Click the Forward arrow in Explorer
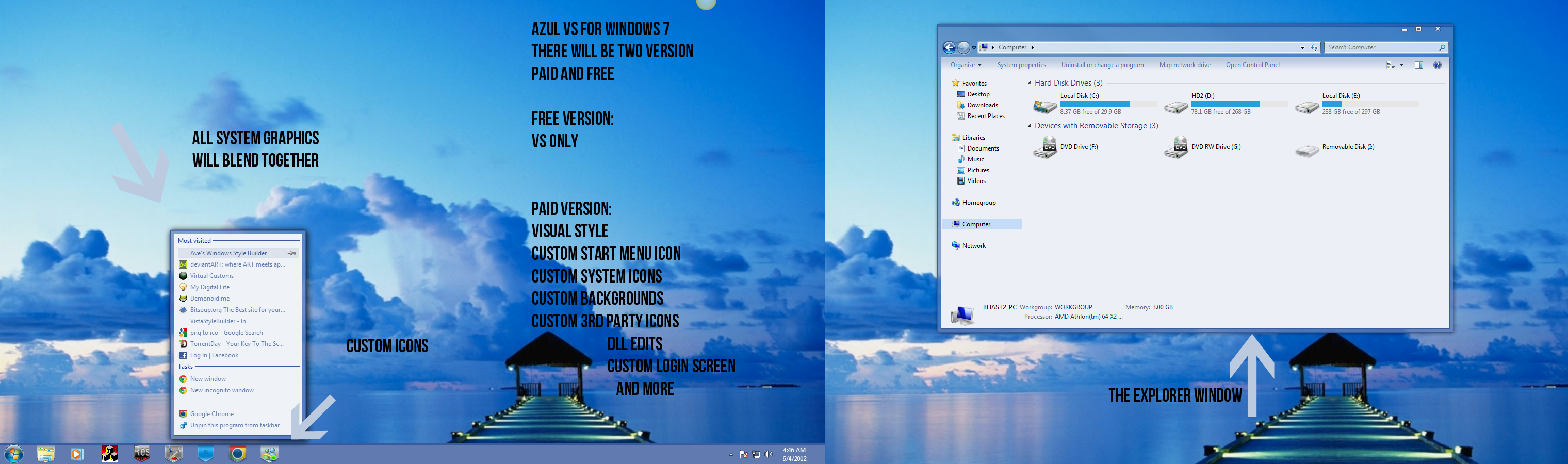The height and width of the screenshot is (464, 1568). coord(963,47)
